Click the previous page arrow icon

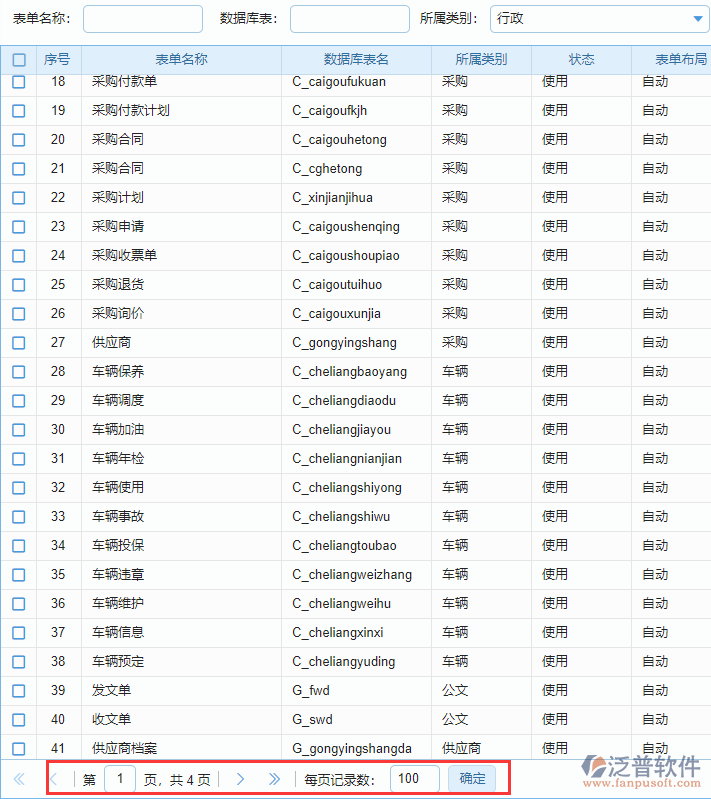[x=54, y=779]
